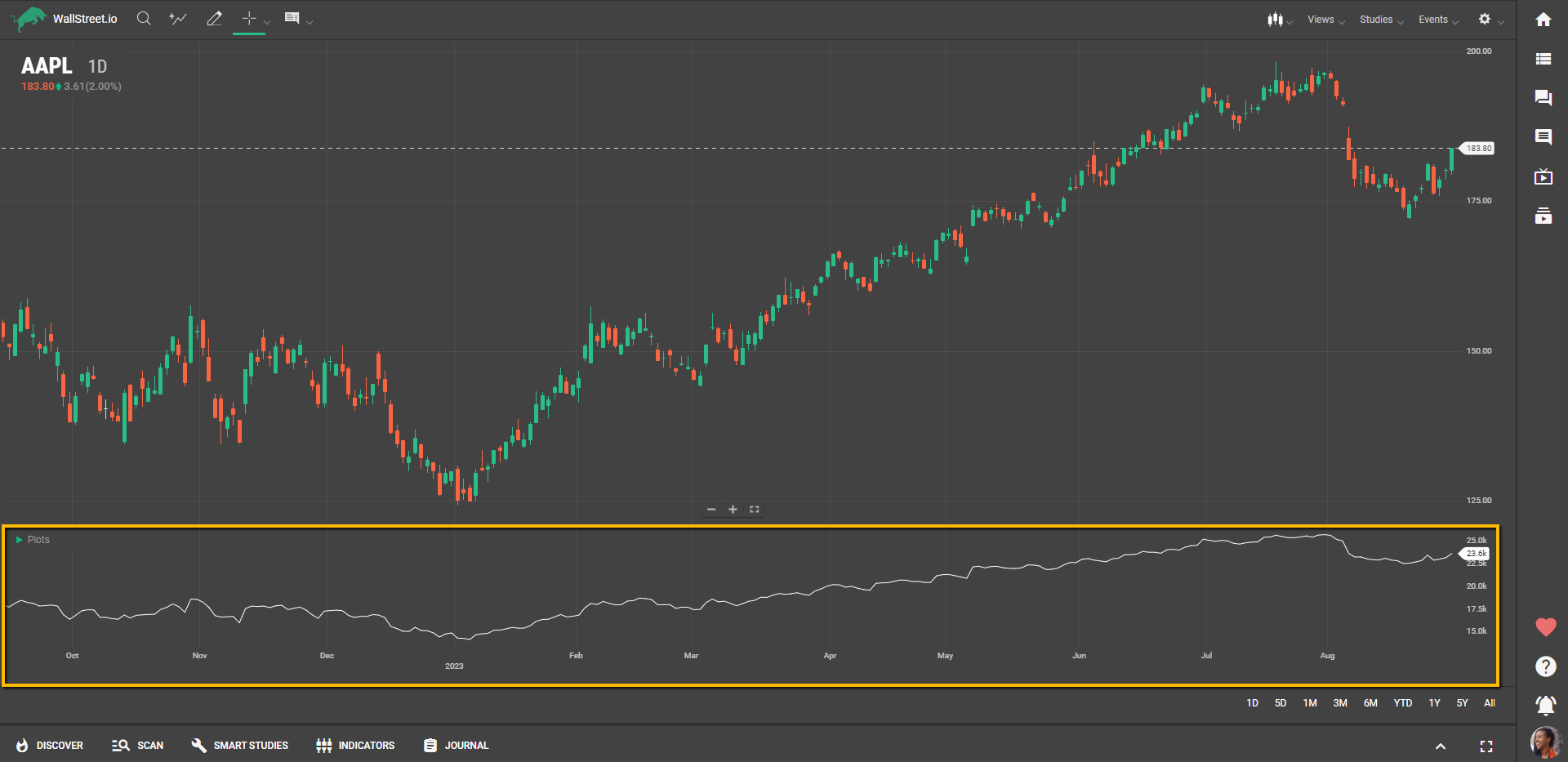Click the red heart favorite icon
Viewport: 1568px width, 762px height.
(1545, 627)
